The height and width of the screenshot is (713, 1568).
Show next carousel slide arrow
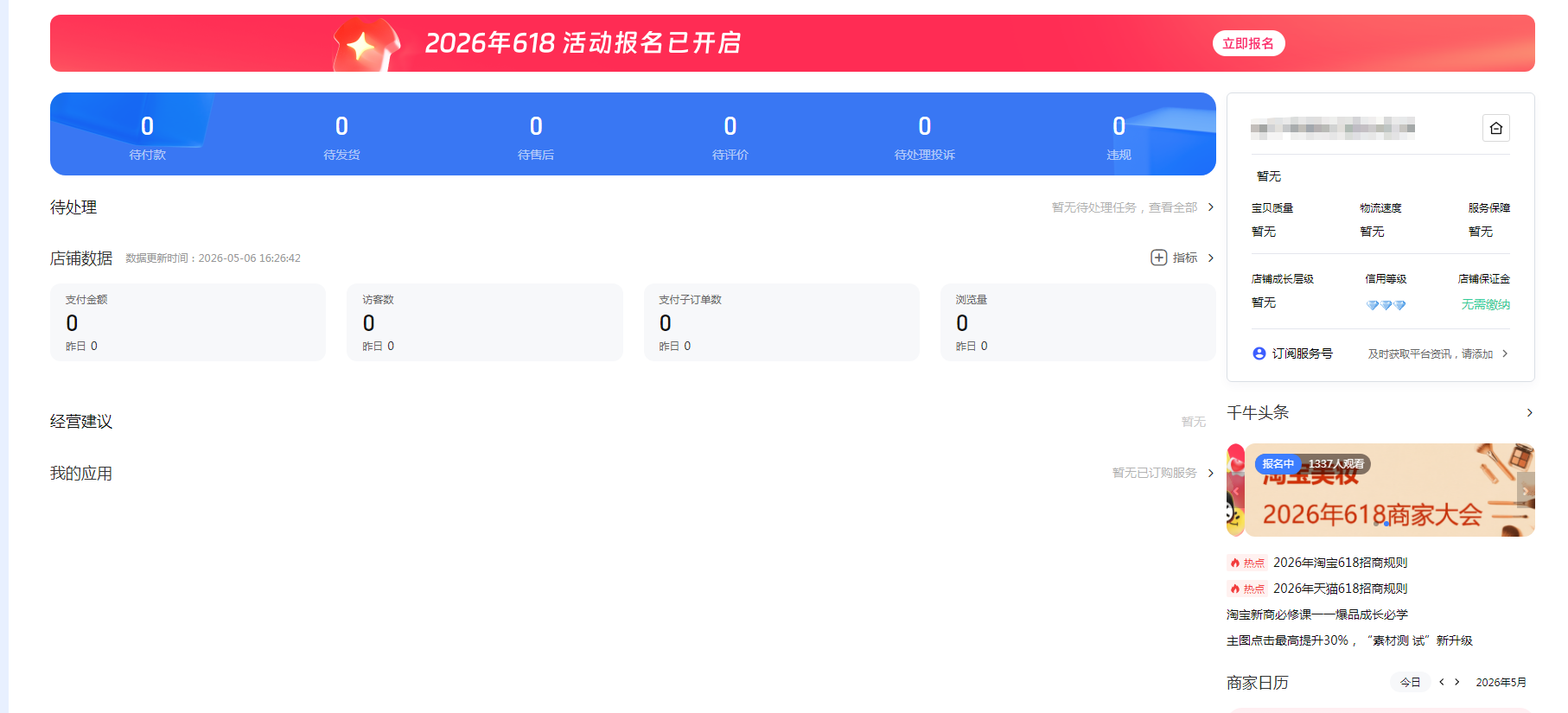[1526, 490]
